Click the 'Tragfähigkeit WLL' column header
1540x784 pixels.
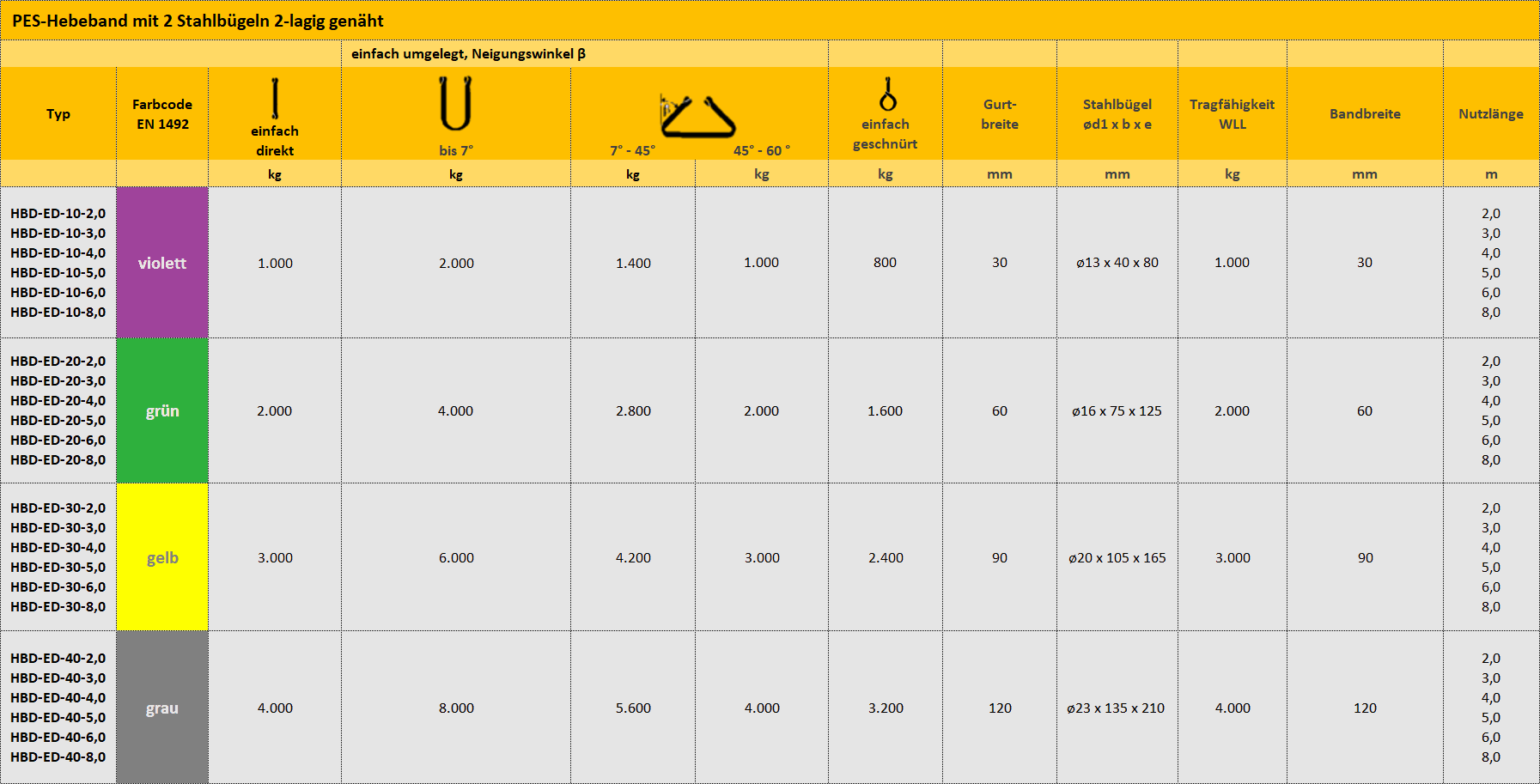[1232, 113]
